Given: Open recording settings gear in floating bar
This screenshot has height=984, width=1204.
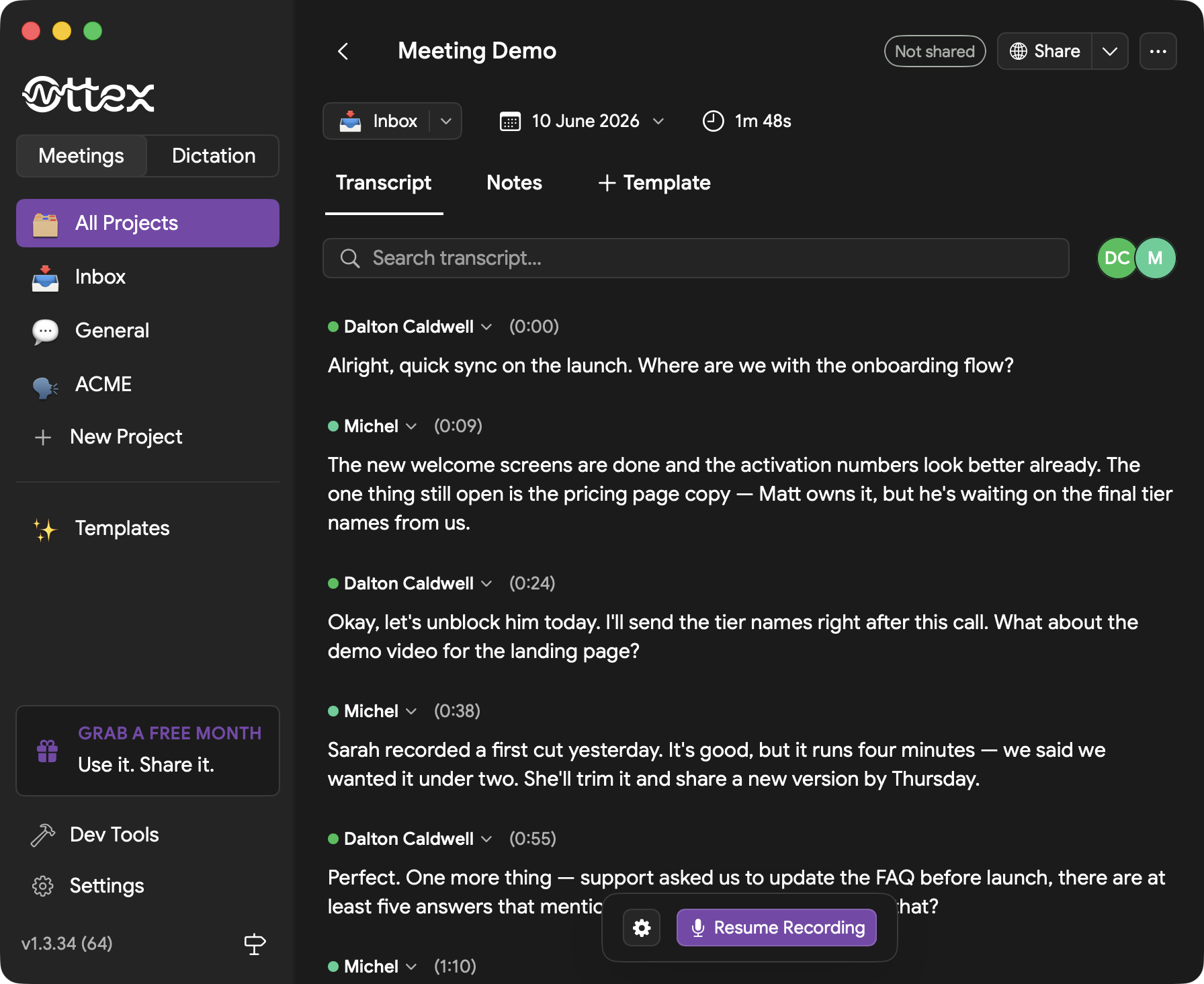Looking at the screenshot, I should (642, 928).
